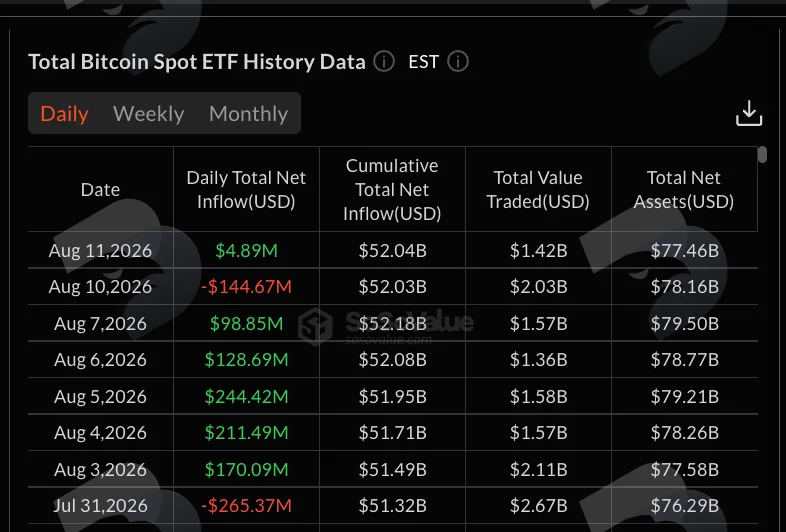Click the Date column header
This screenshot has width=786, height=532.
(100, 190)
